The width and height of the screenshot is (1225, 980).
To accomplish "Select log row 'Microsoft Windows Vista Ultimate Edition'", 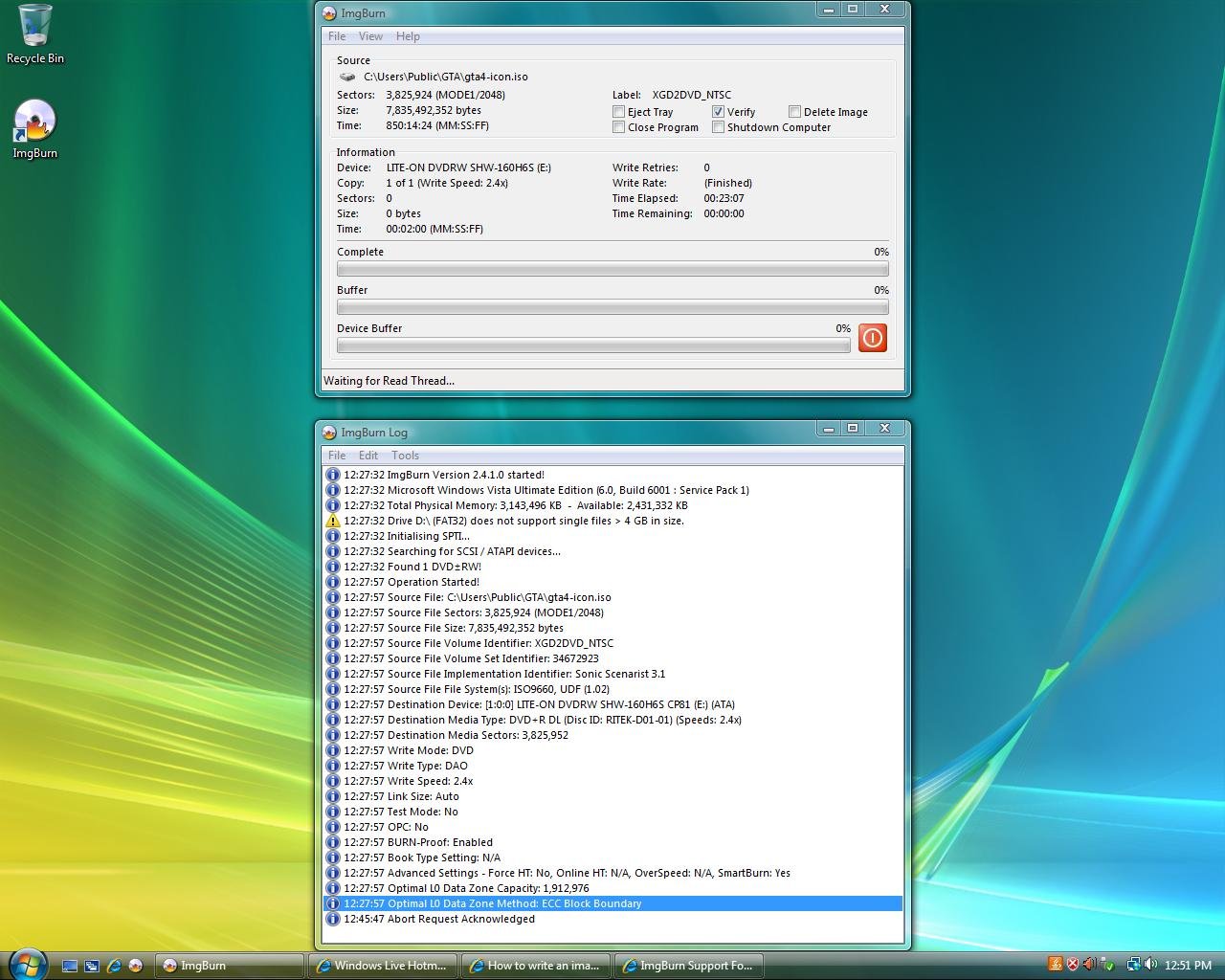I will (612, 490).
